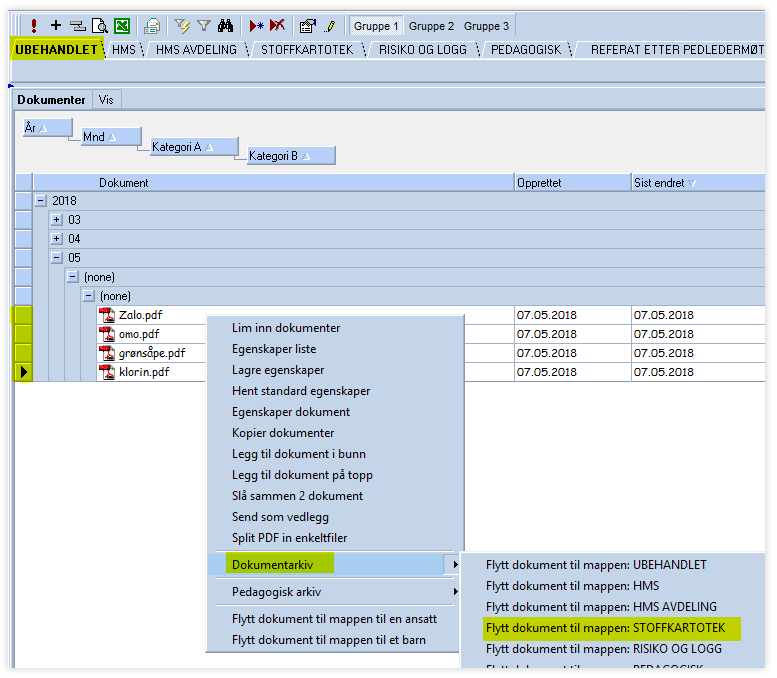Click the Opprettet column header
Viewport: 777px width, 678px height.
tap(573, 183)
